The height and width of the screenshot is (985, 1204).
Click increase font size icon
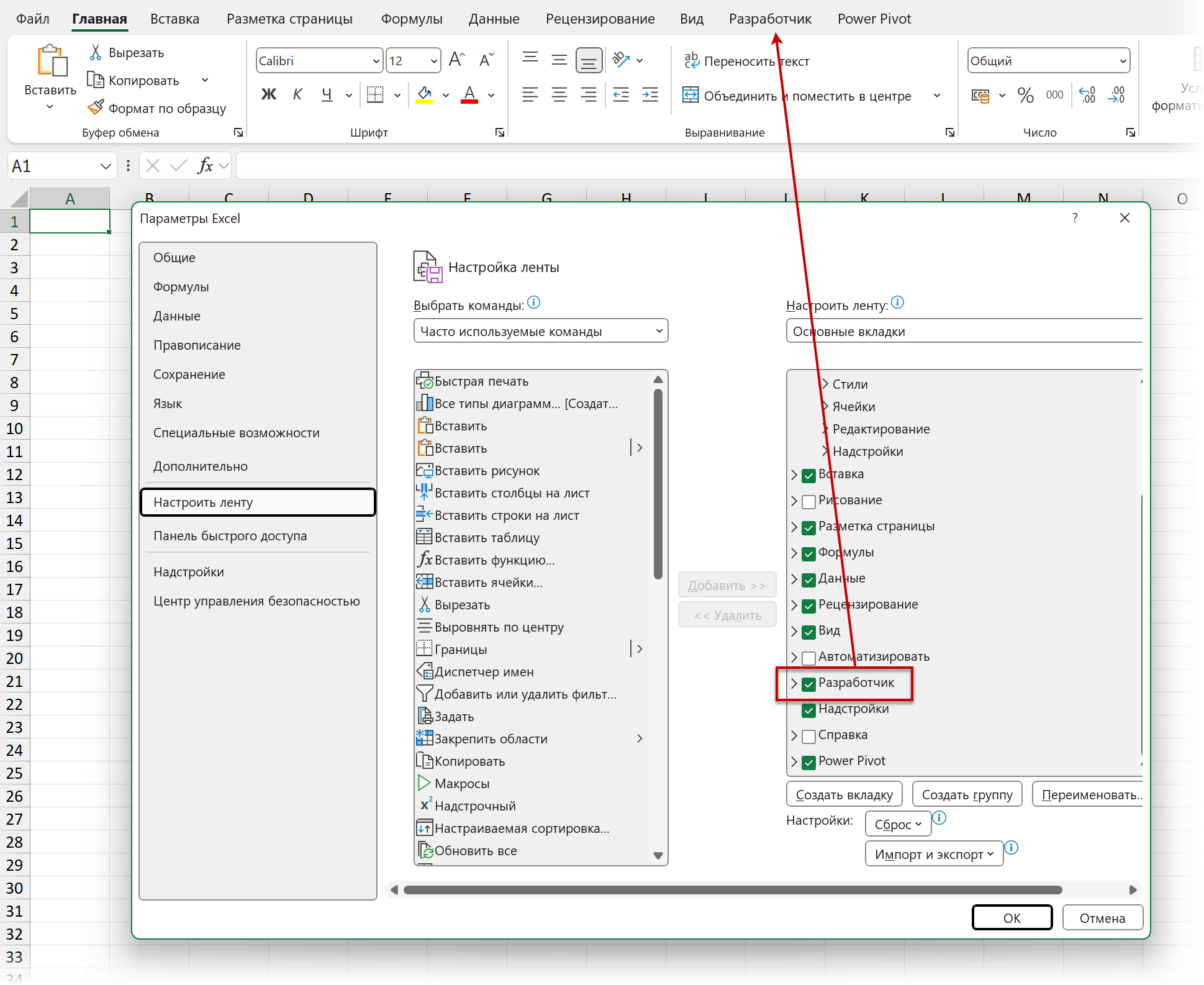(456, 60)
